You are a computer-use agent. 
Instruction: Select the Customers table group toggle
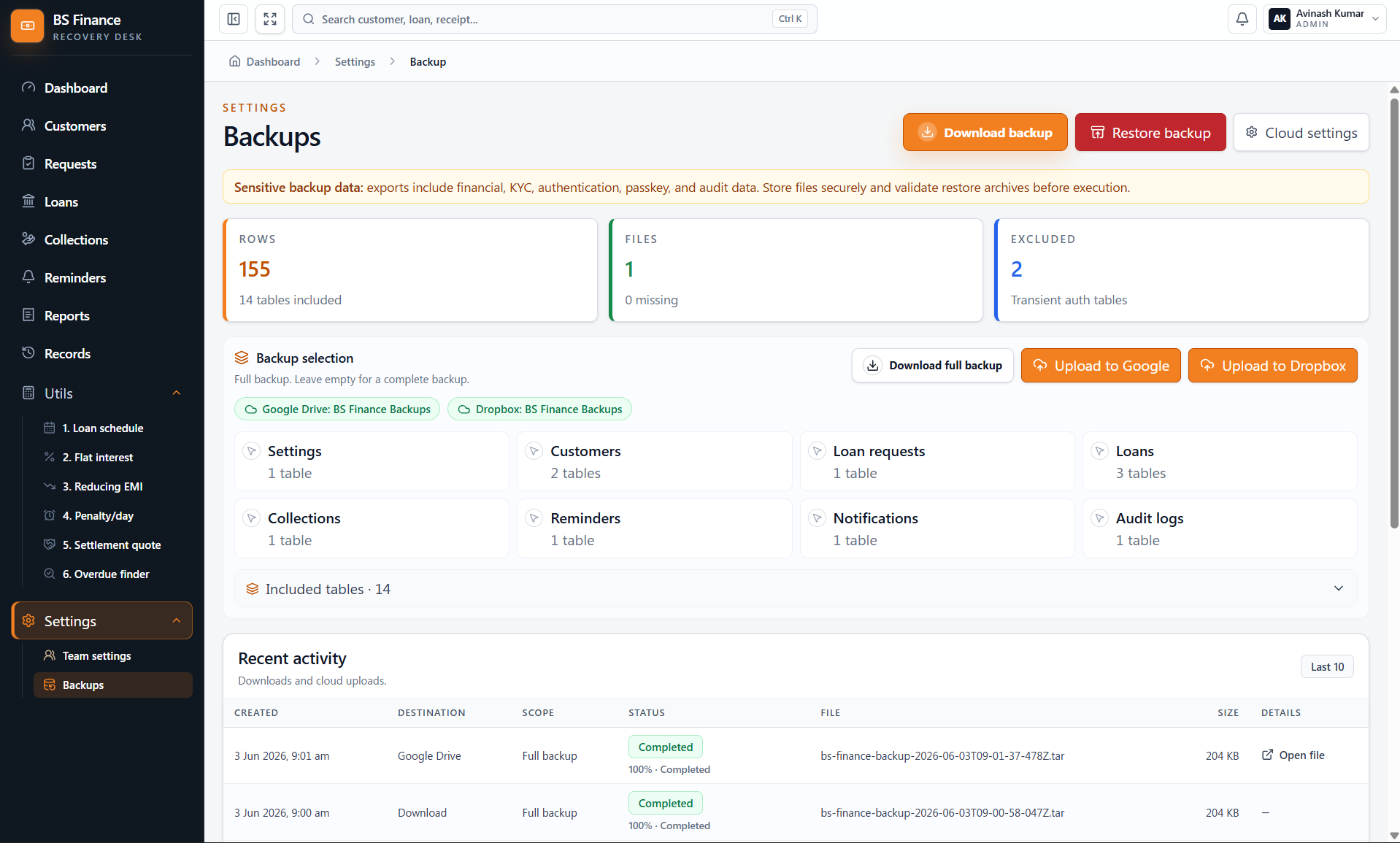[x=534, y=451]
